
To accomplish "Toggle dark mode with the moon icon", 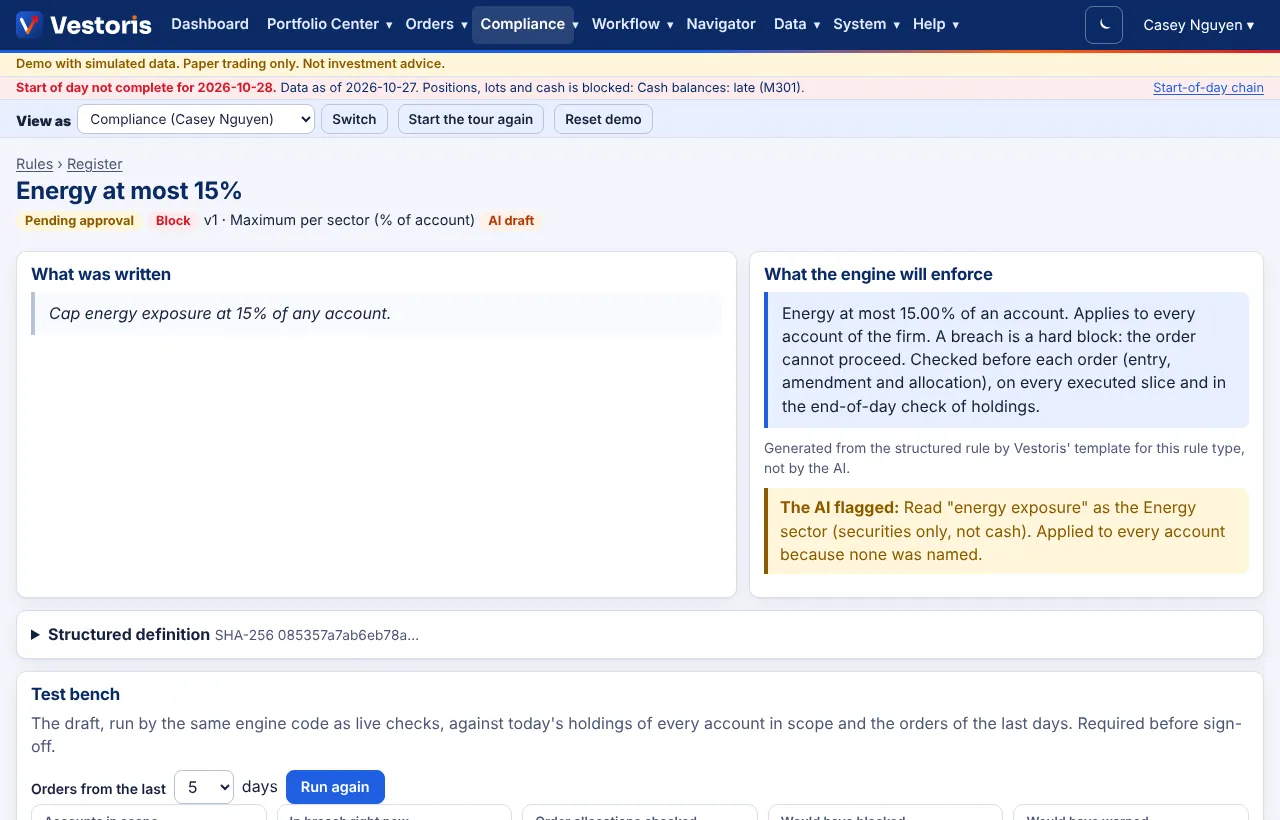I will click(x=1104, y=25).
